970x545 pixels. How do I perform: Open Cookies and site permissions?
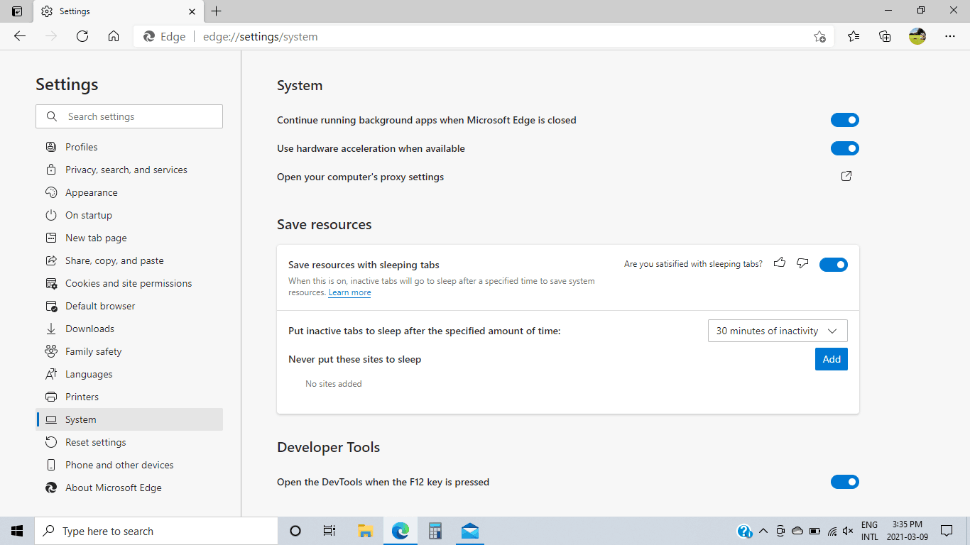129,283
